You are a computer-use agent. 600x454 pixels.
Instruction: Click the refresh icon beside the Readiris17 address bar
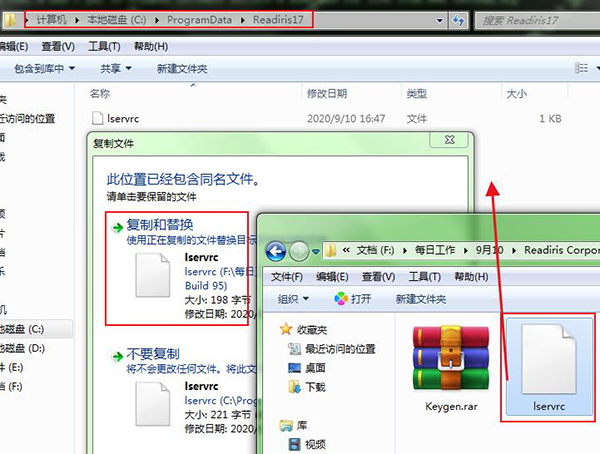pos(458,20)
